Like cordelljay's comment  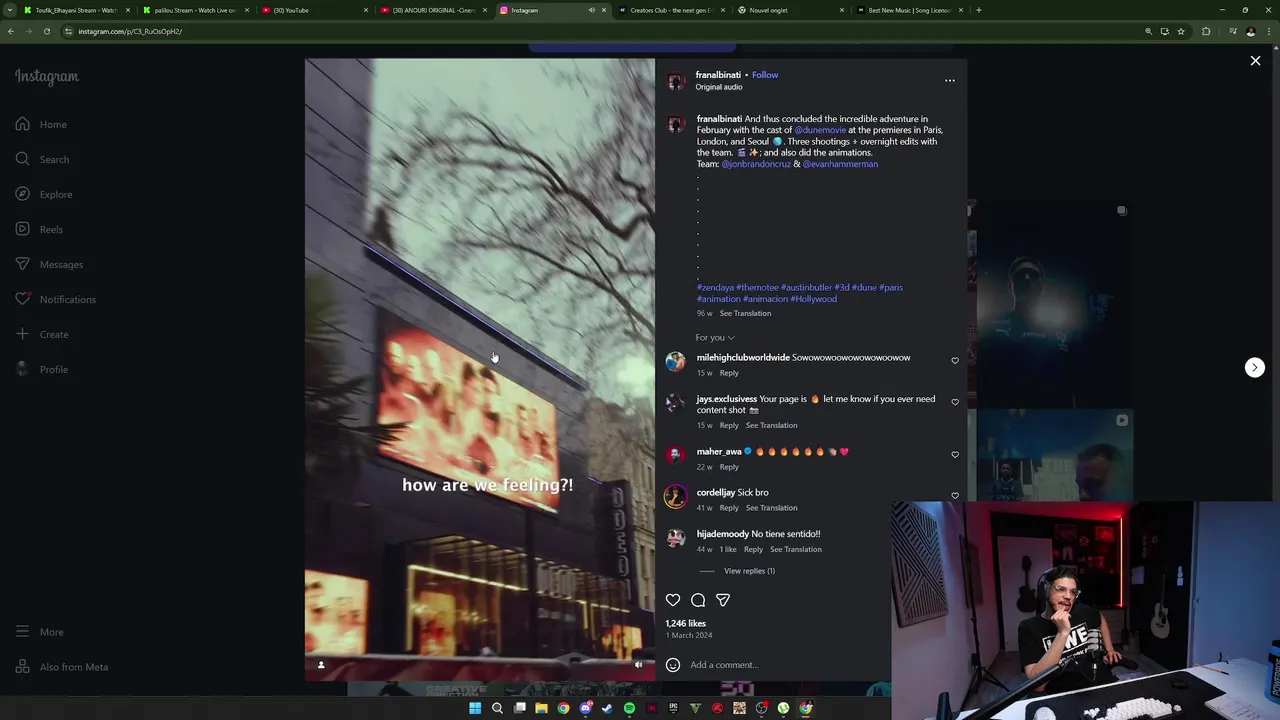pyautogui.click(x=955, y=495)
